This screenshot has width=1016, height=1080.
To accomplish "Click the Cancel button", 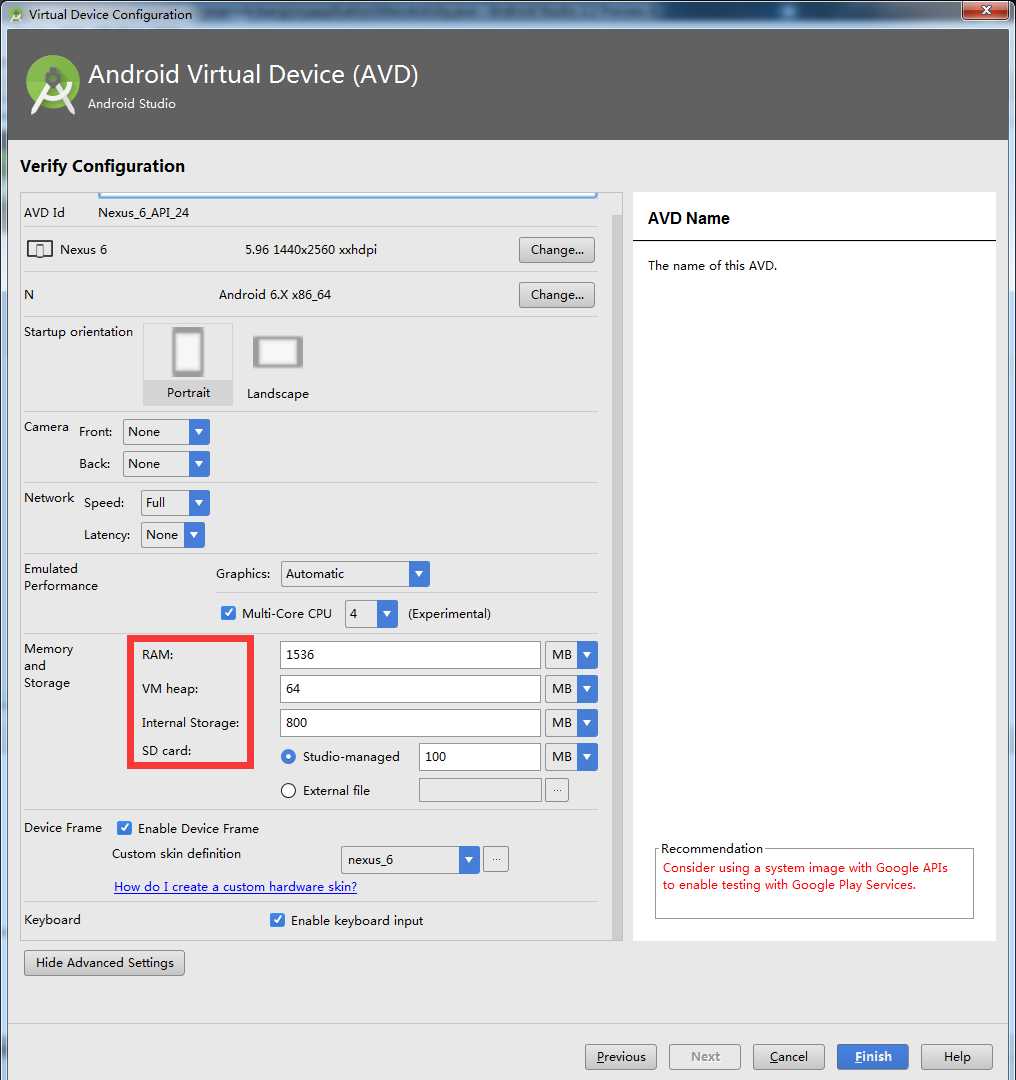I will (789, 1057).
